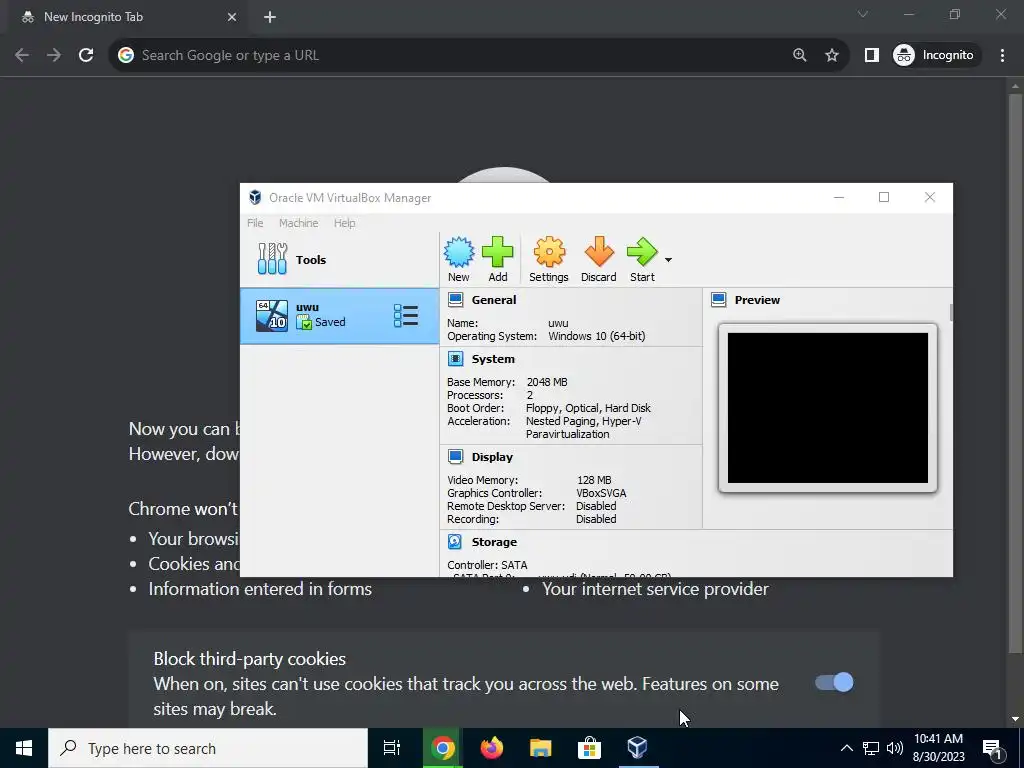Click the zoom magnifier icon in address bar
Screen dimensions: 1024x768
pyautogui.click(x=799, y=56)
